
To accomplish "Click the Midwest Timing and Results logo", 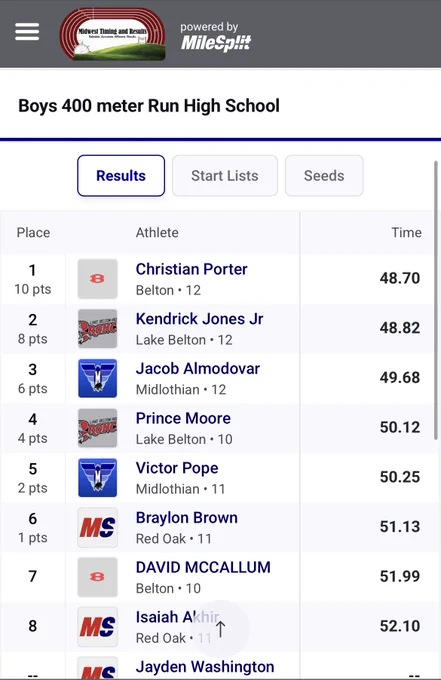I will point(112,33).
